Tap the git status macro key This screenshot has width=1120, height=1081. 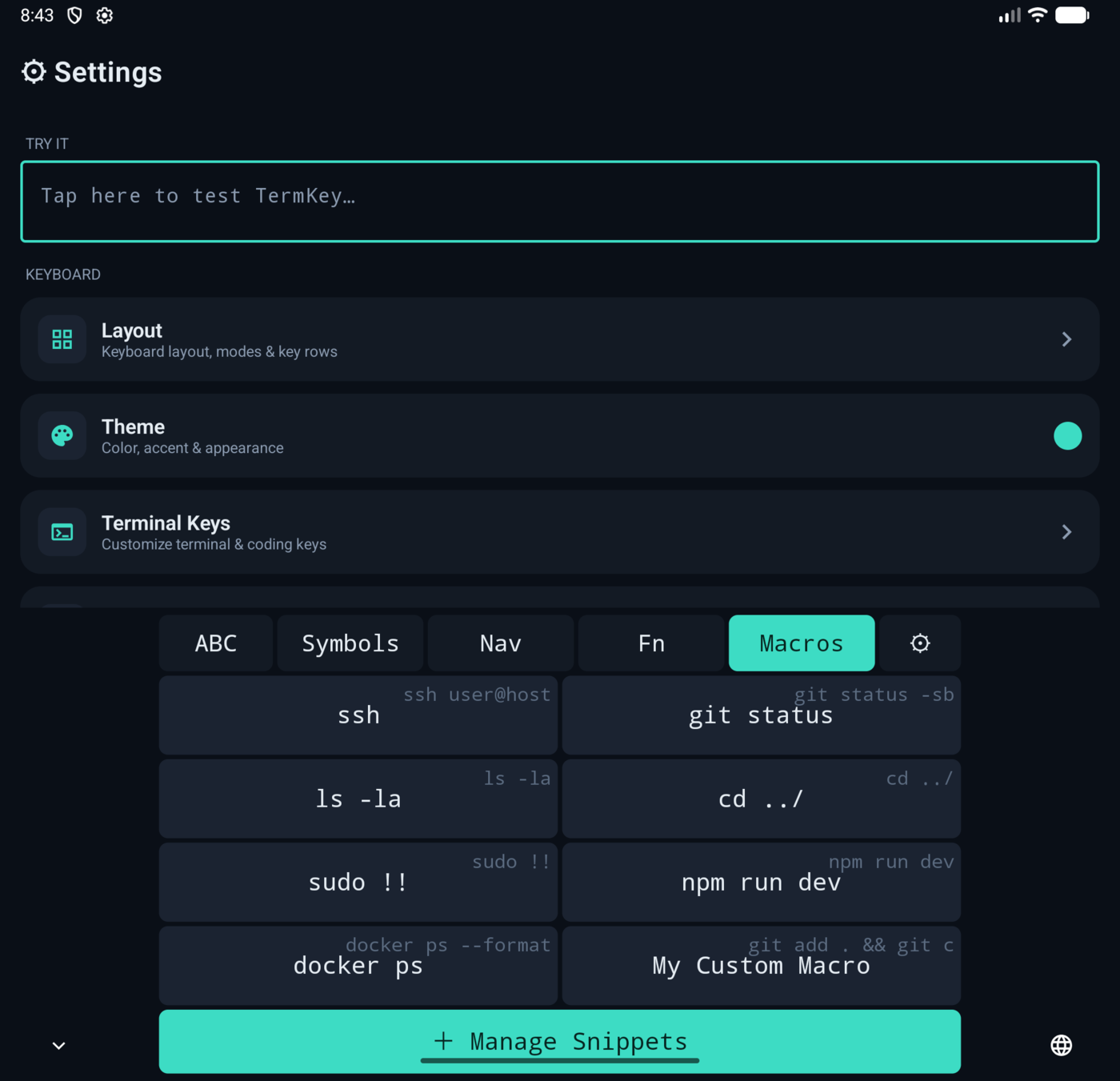tap(762, 715)
